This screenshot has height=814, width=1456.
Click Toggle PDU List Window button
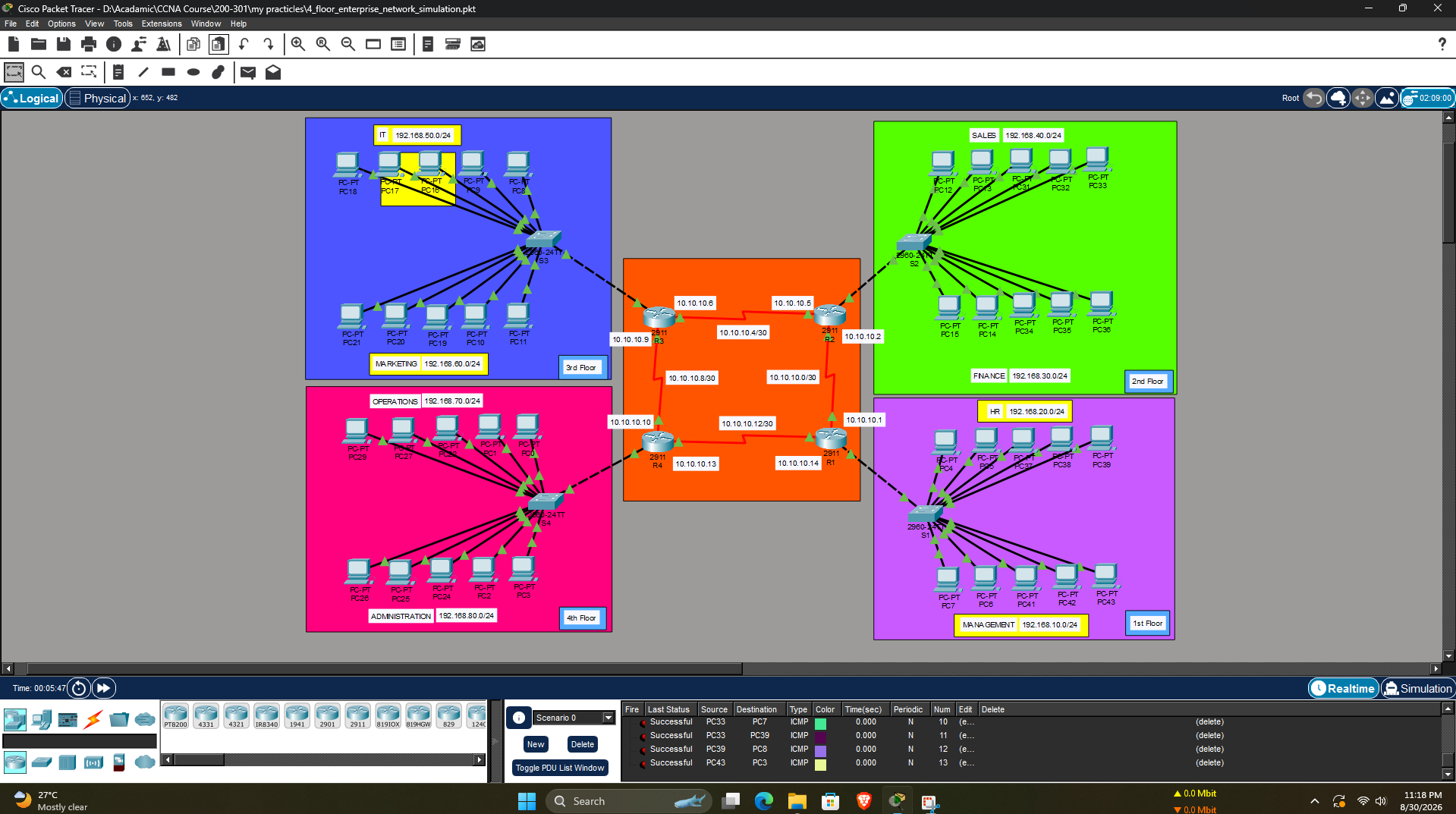tap(560, 768)
